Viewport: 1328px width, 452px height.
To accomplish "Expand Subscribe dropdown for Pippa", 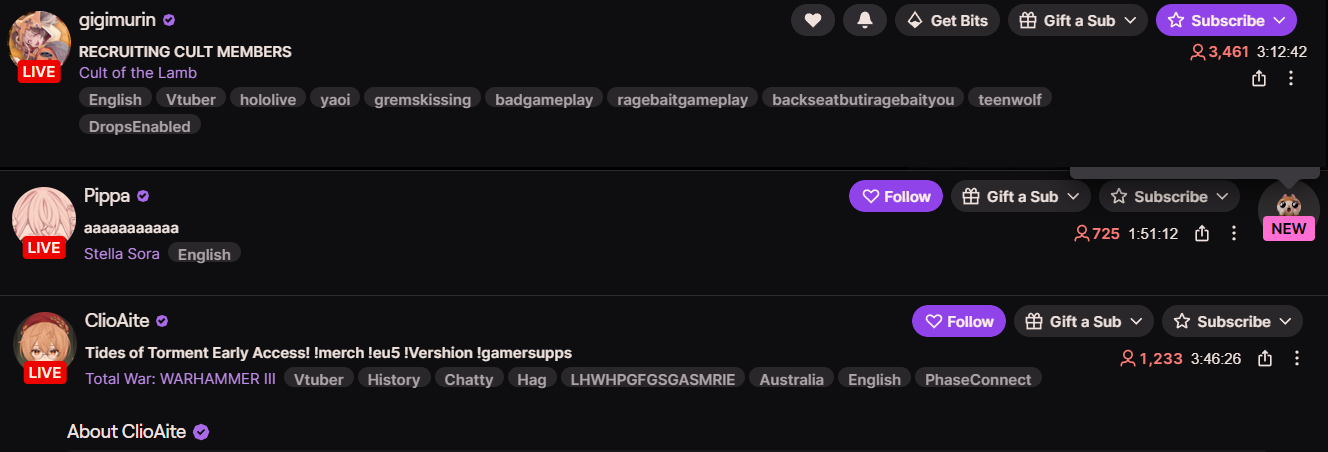I will pos(1169,196).
